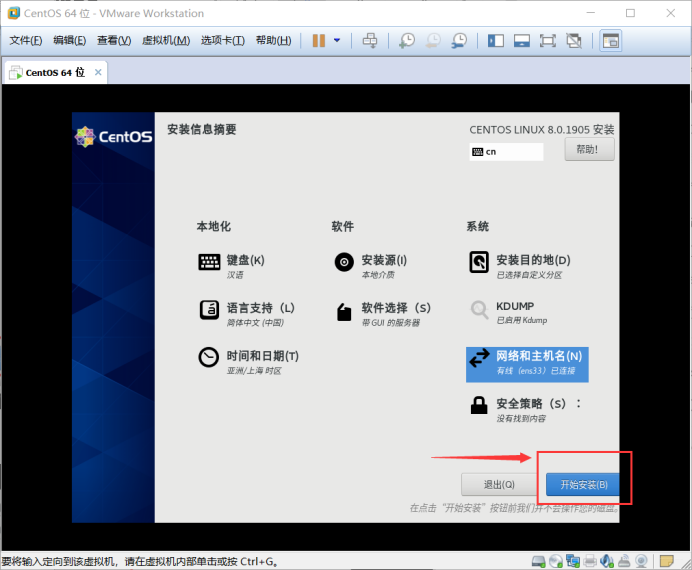Click the Ctrl+G input hint in status bar

pyautogui.click(x=259, y=562)
